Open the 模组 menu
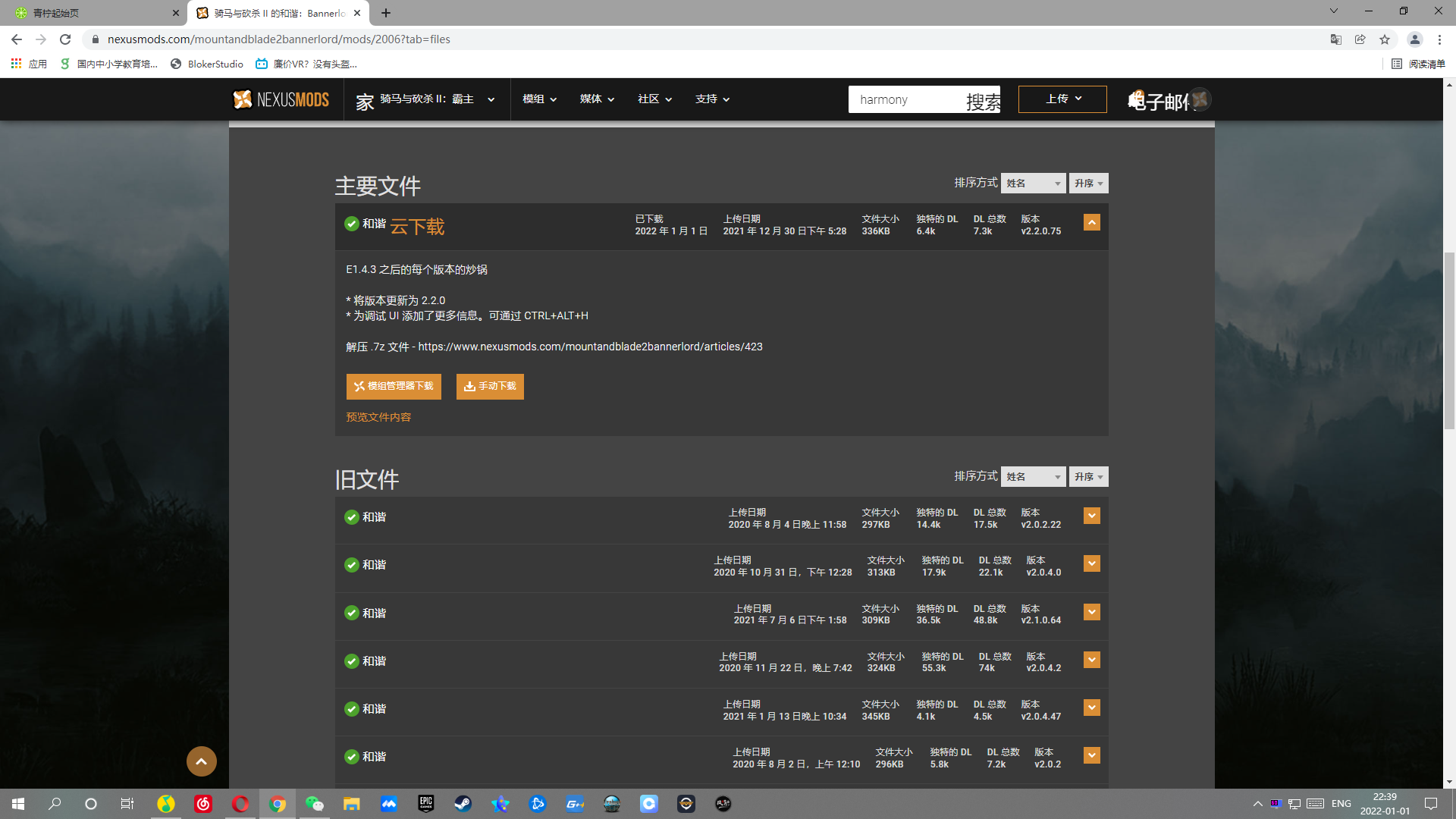Viewport: 1456px width, 819px height. tap(539, 99)
